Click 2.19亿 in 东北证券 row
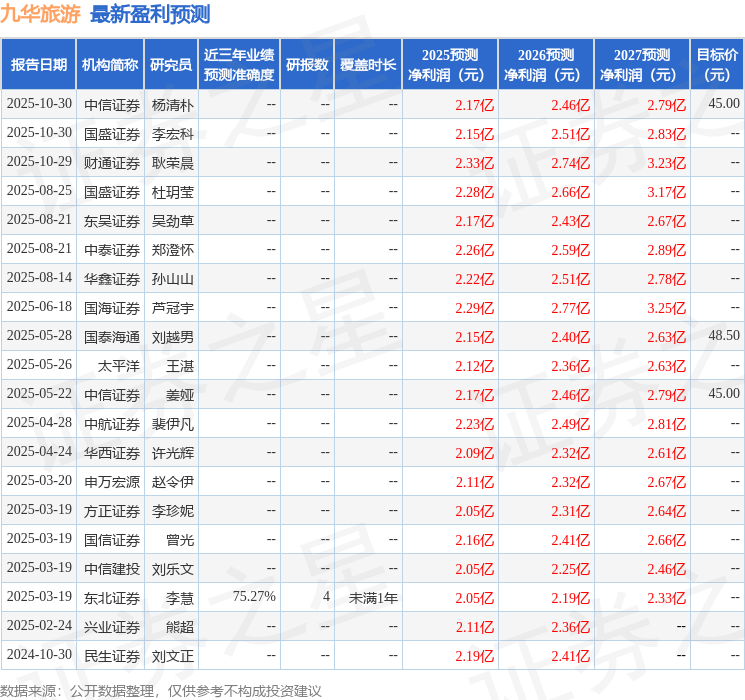The width and height of the screenshot is (745, 700). [x=571, y=598]
